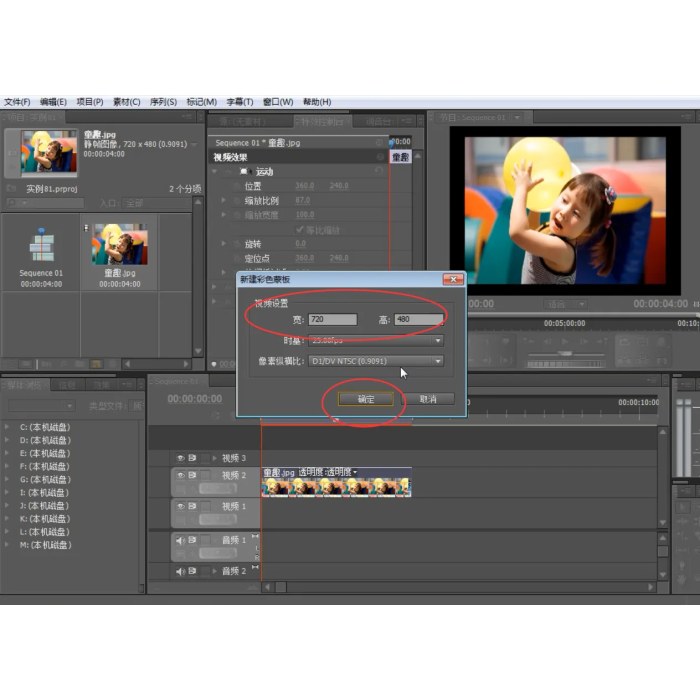Click the Play button in program monitor
Screen dimensions: 700x700
[565, 342]
